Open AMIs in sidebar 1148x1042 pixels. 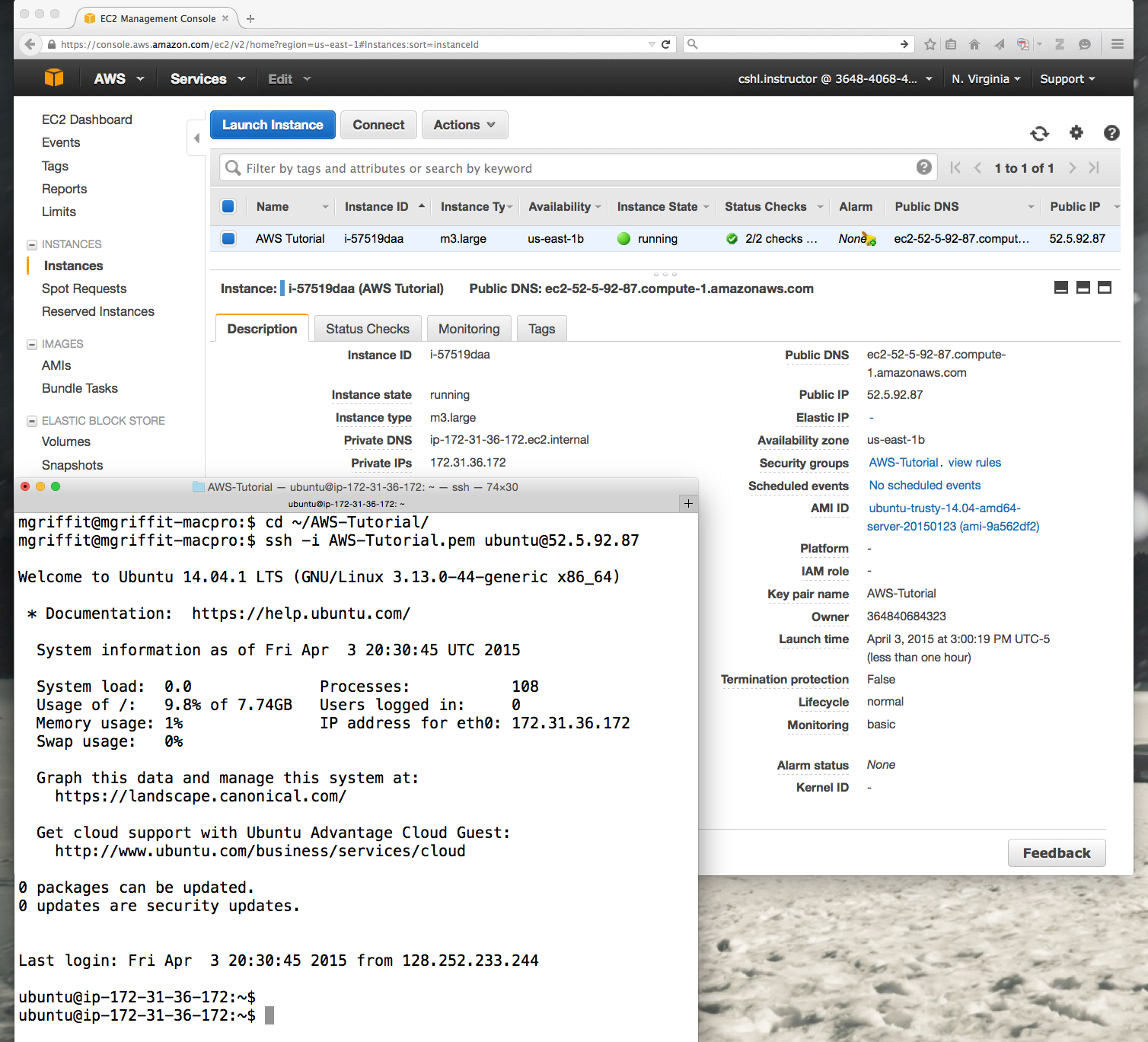[x=56, y=365]
